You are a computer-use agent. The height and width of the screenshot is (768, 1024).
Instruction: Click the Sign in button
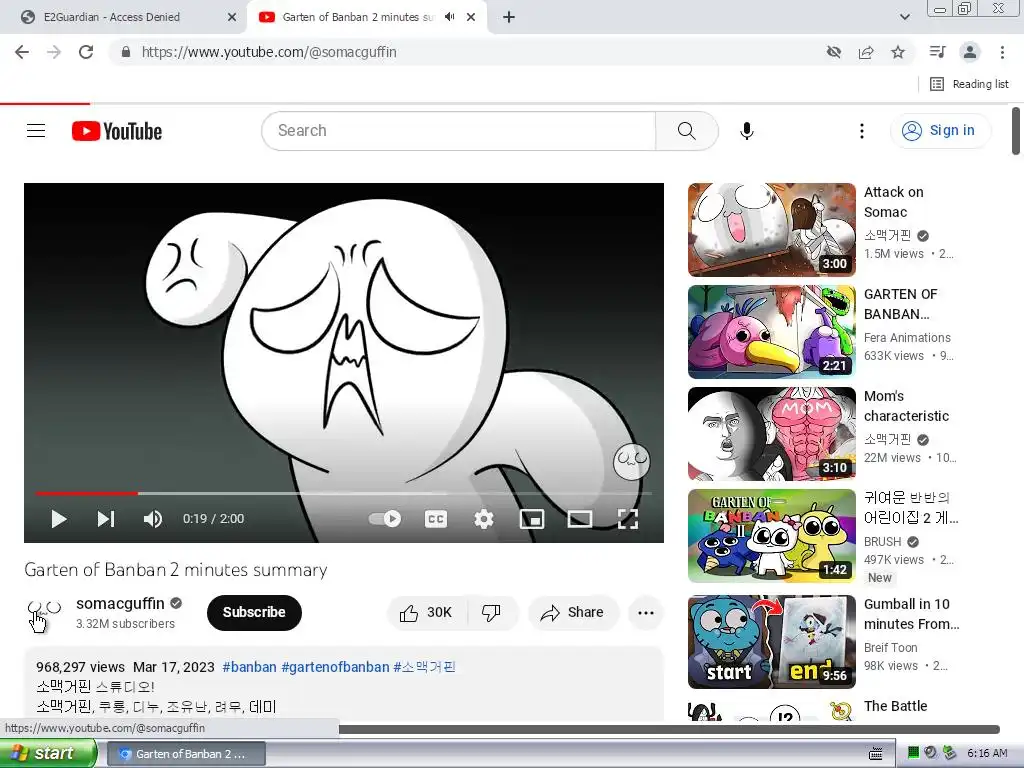940,131
